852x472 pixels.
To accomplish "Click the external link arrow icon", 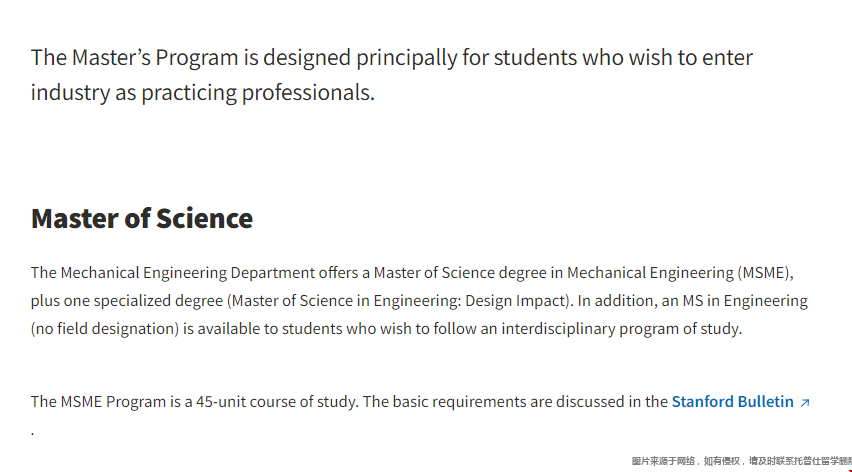I will (x=805, y=403).
